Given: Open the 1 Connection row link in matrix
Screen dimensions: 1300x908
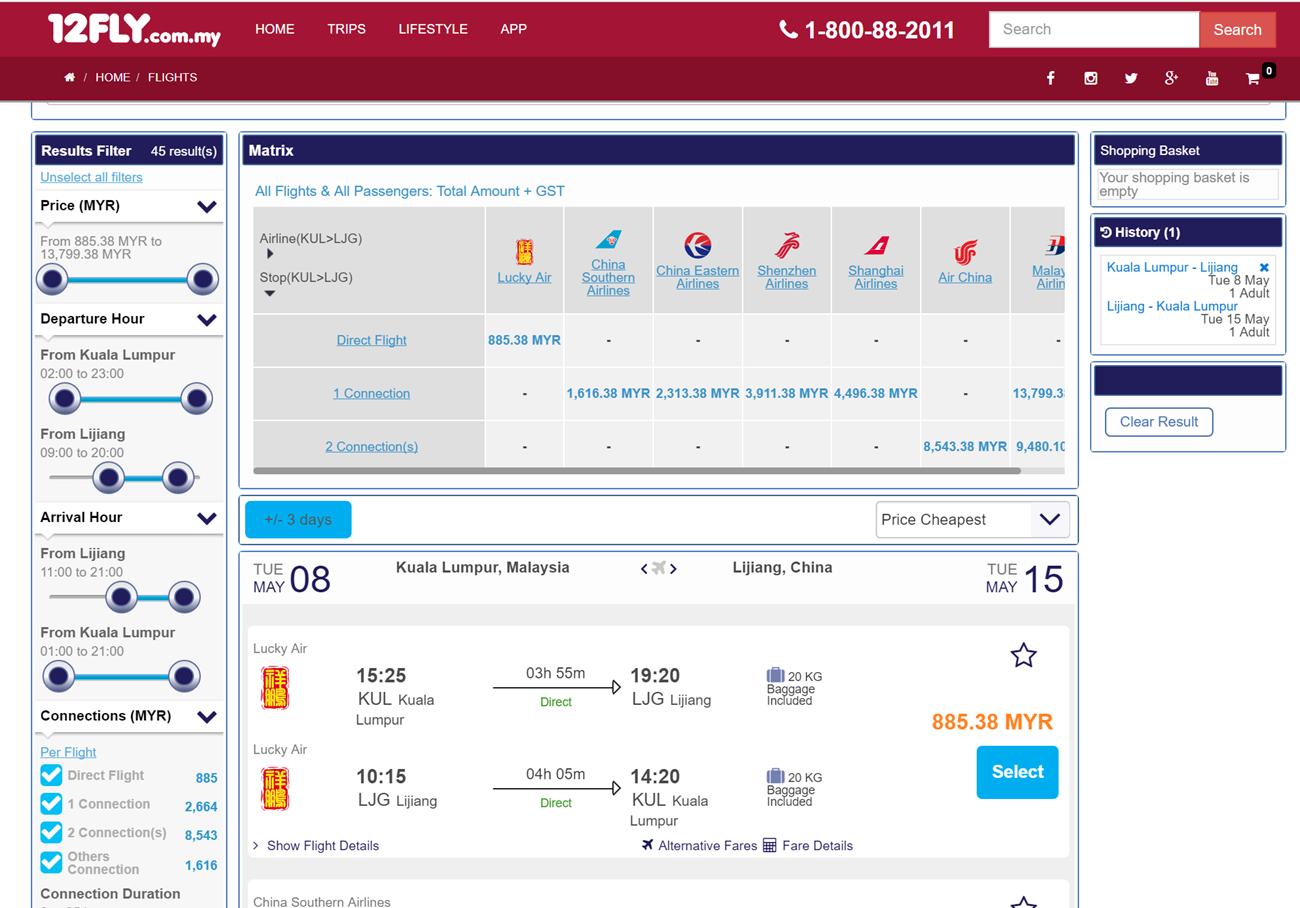Looking at the screenshot, I should (x=371, y=393).
